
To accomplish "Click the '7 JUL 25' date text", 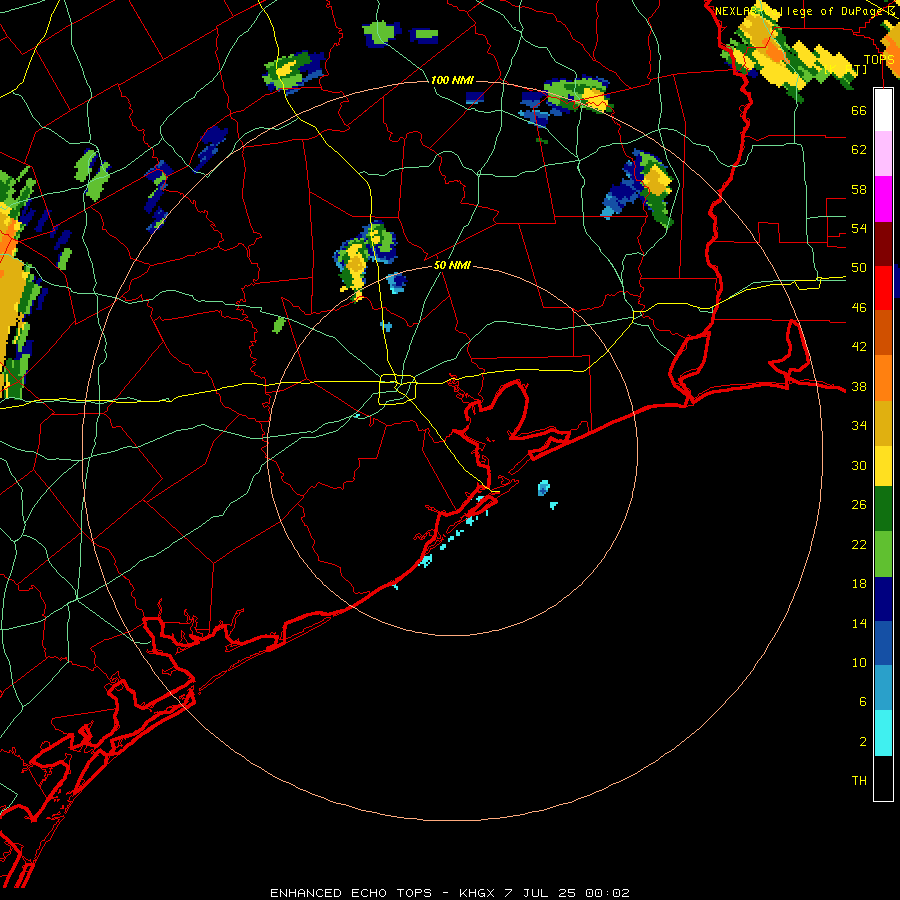I will [540, 893].
